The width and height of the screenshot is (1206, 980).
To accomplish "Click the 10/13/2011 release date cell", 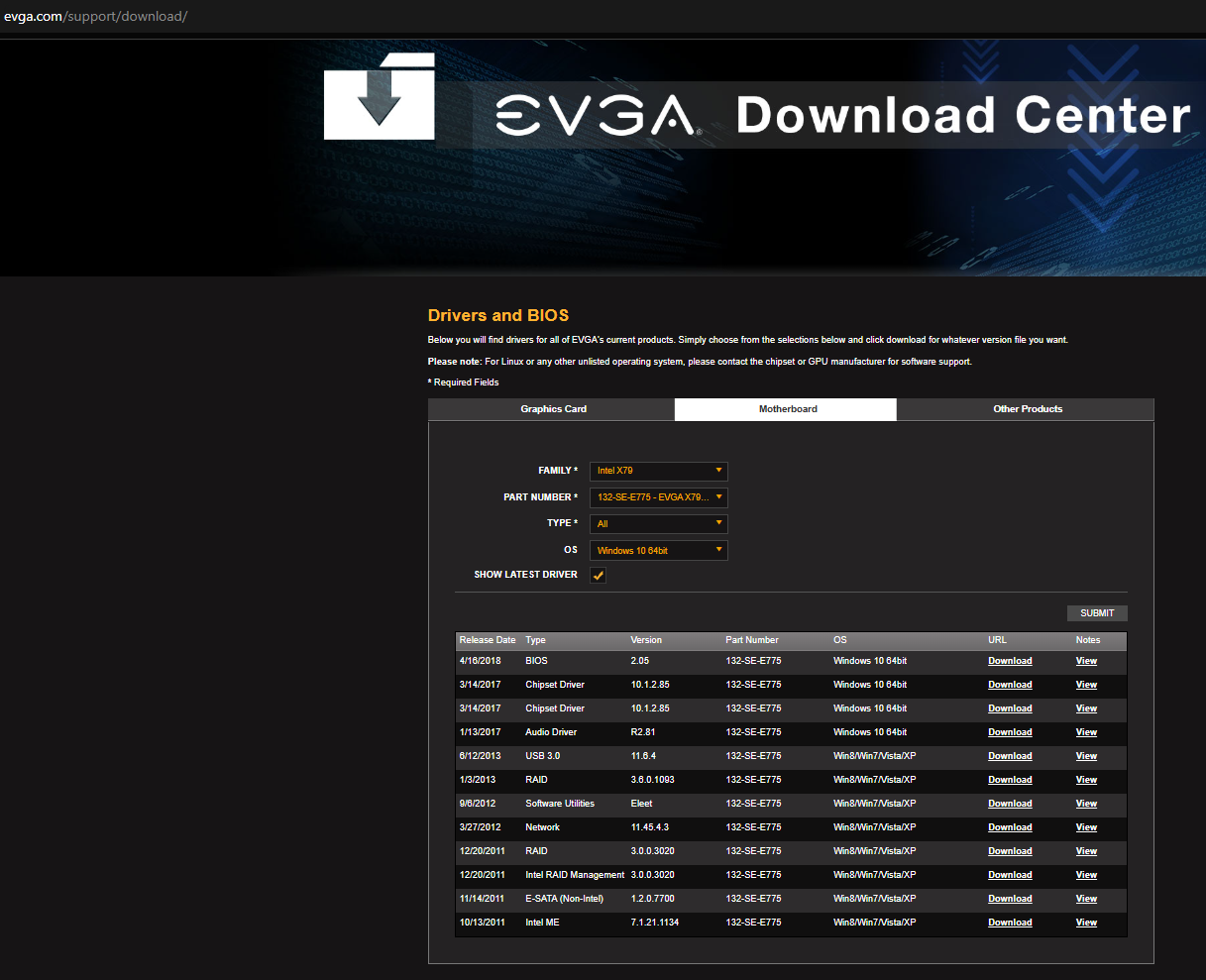I will tap(483, 923).
